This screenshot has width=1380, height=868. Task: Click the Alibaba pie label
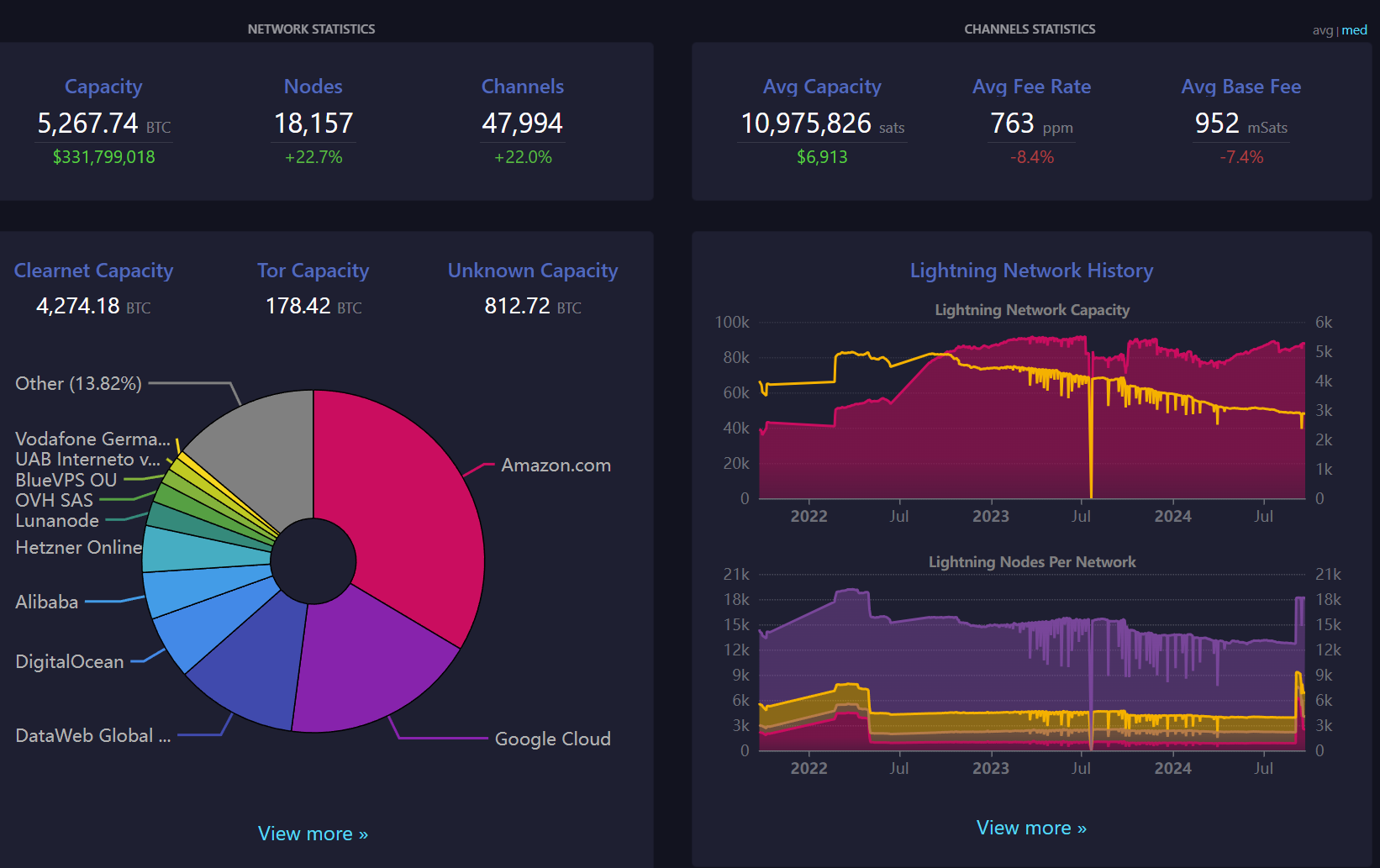(x=47, y=602)
